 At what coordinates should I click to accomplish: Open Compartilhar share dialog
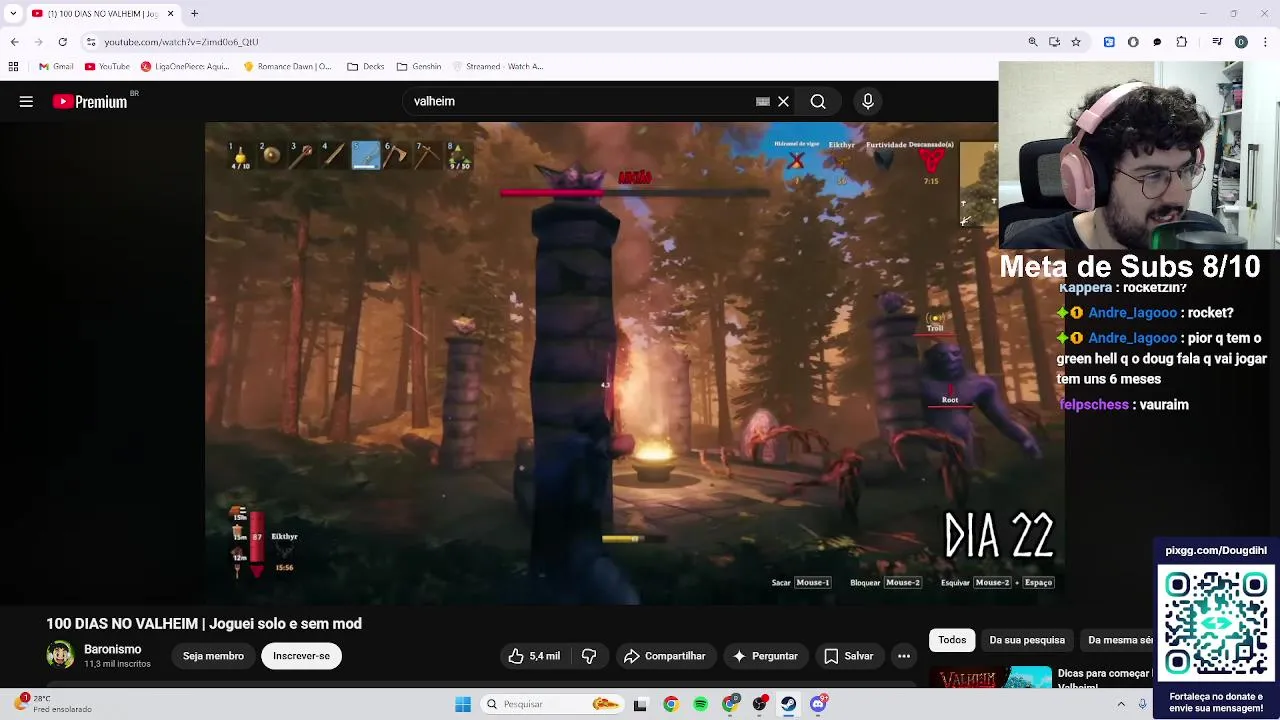pyautogui.click(x=664, y=656)
